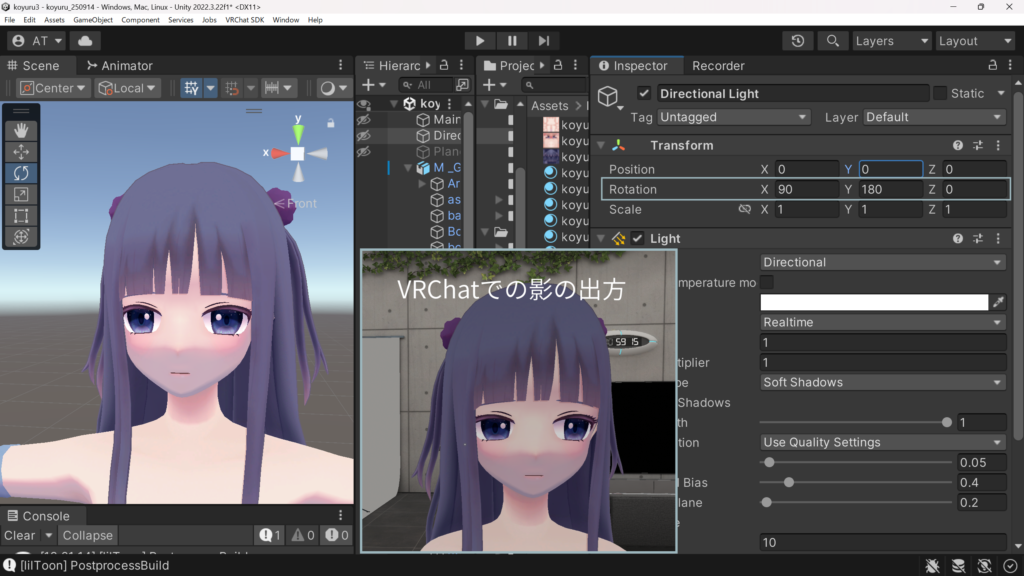Select the Hand view tool
Viewport: 1024px width, 576px height.
21,131
